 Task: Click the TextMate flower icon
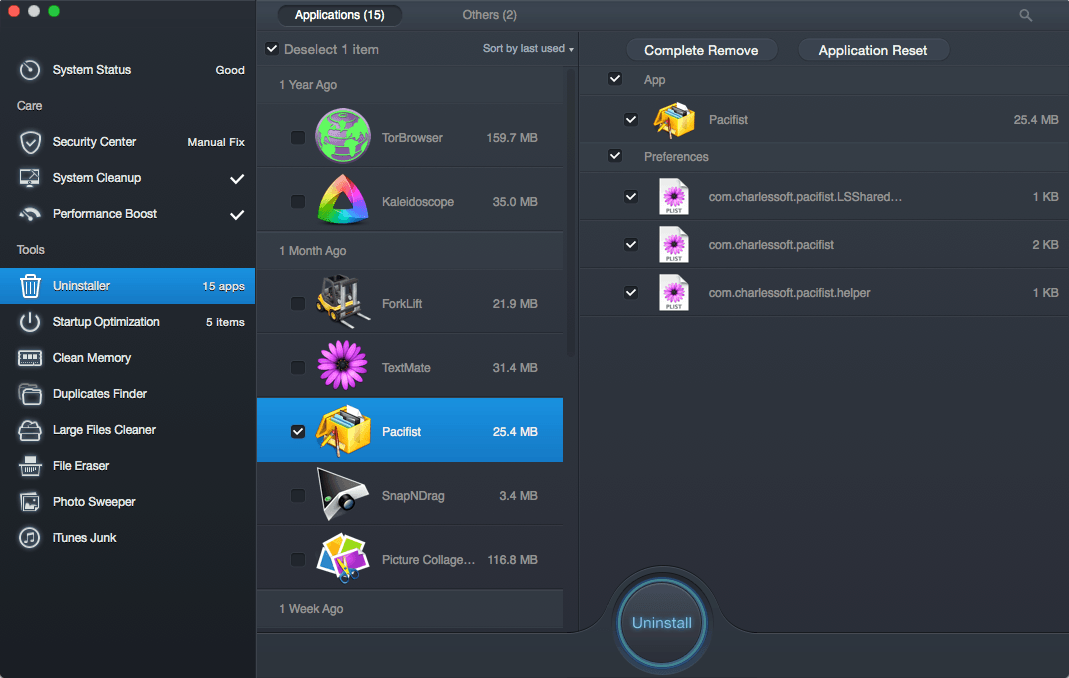click(343, 365)
